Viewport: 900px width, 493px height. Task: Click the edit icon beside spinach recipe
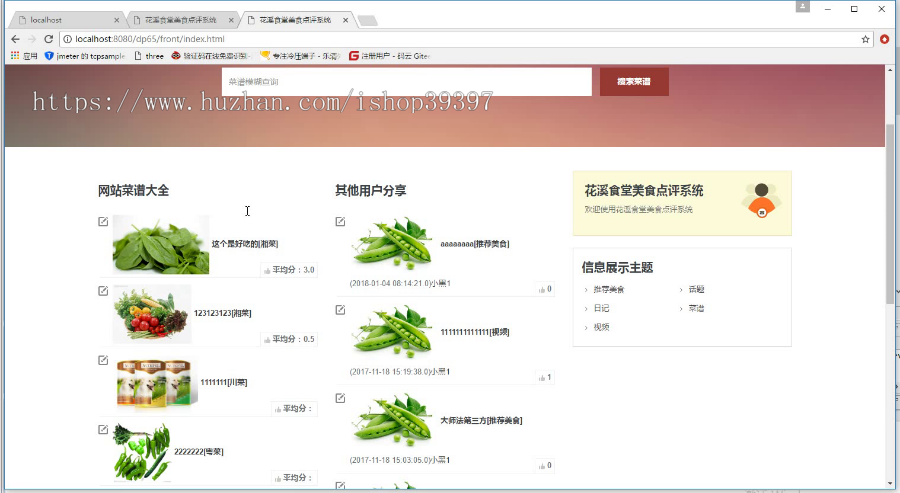click(103, 222)
